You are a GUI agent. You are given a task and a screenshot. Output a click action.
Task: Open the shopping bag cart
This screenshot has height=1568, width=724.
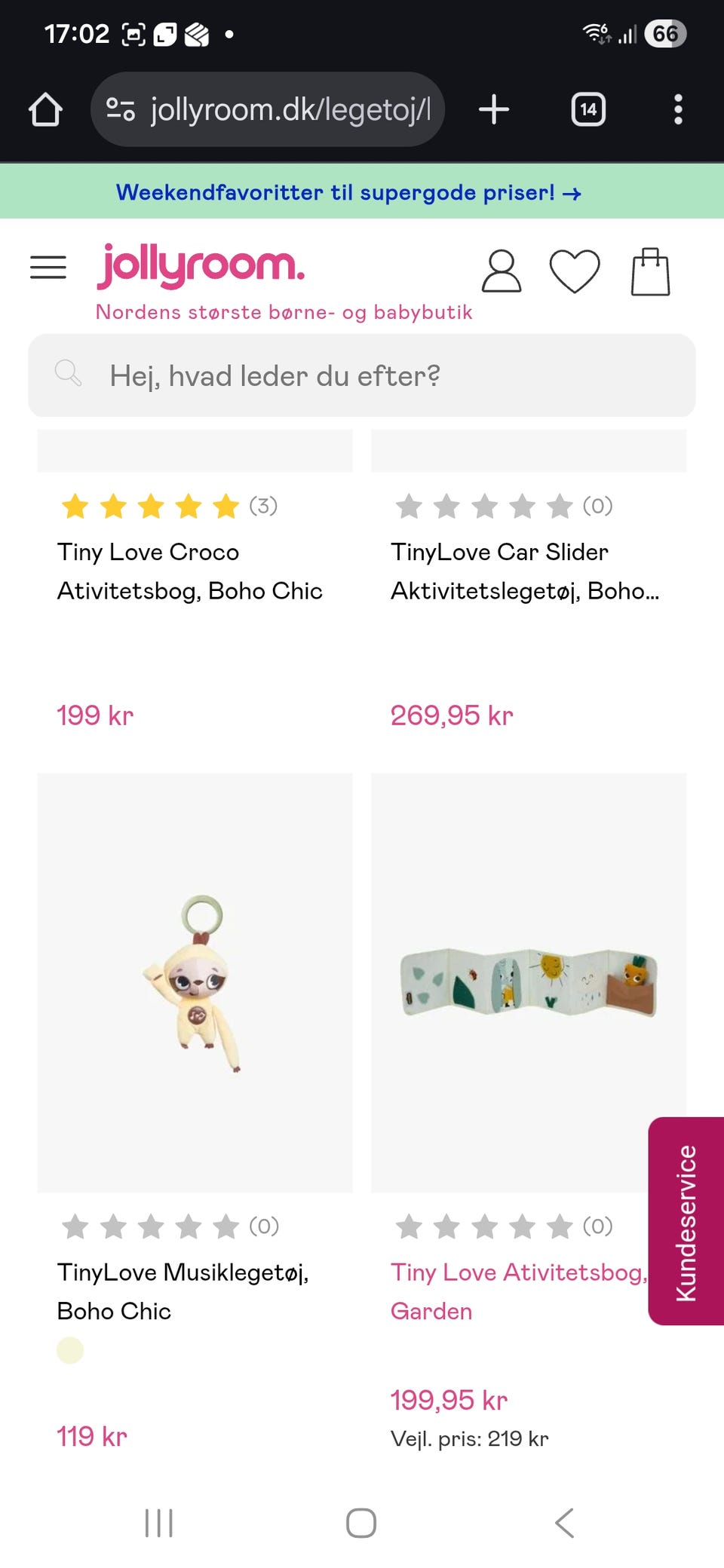click(650, 271)
